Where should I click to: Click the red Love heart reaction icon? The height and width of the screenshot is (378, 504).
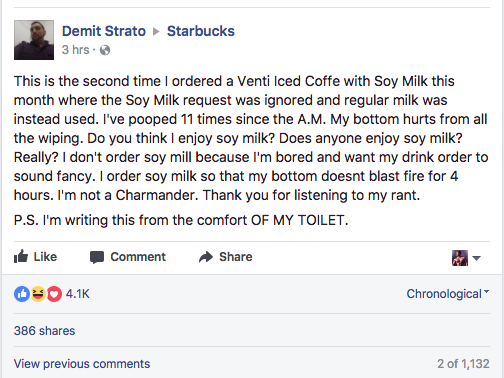54,294
